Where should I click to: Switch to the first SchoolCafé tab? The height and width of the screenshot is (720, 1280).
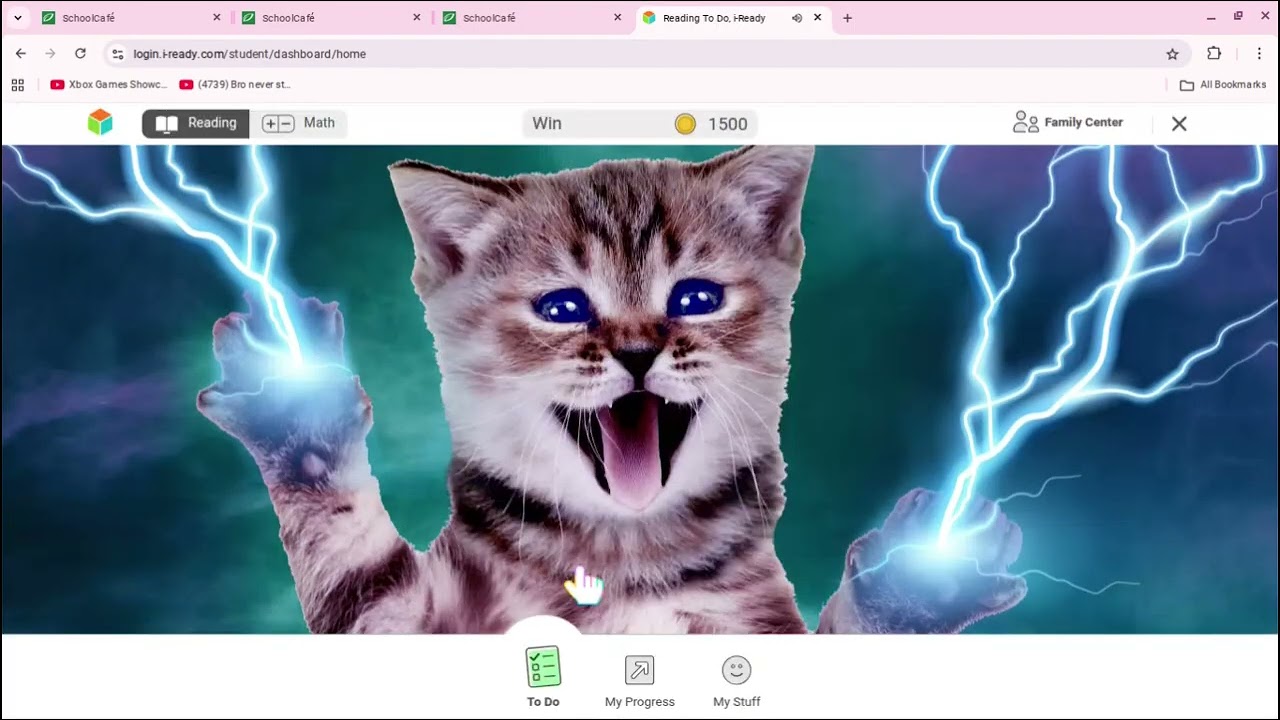click(130, 18)
